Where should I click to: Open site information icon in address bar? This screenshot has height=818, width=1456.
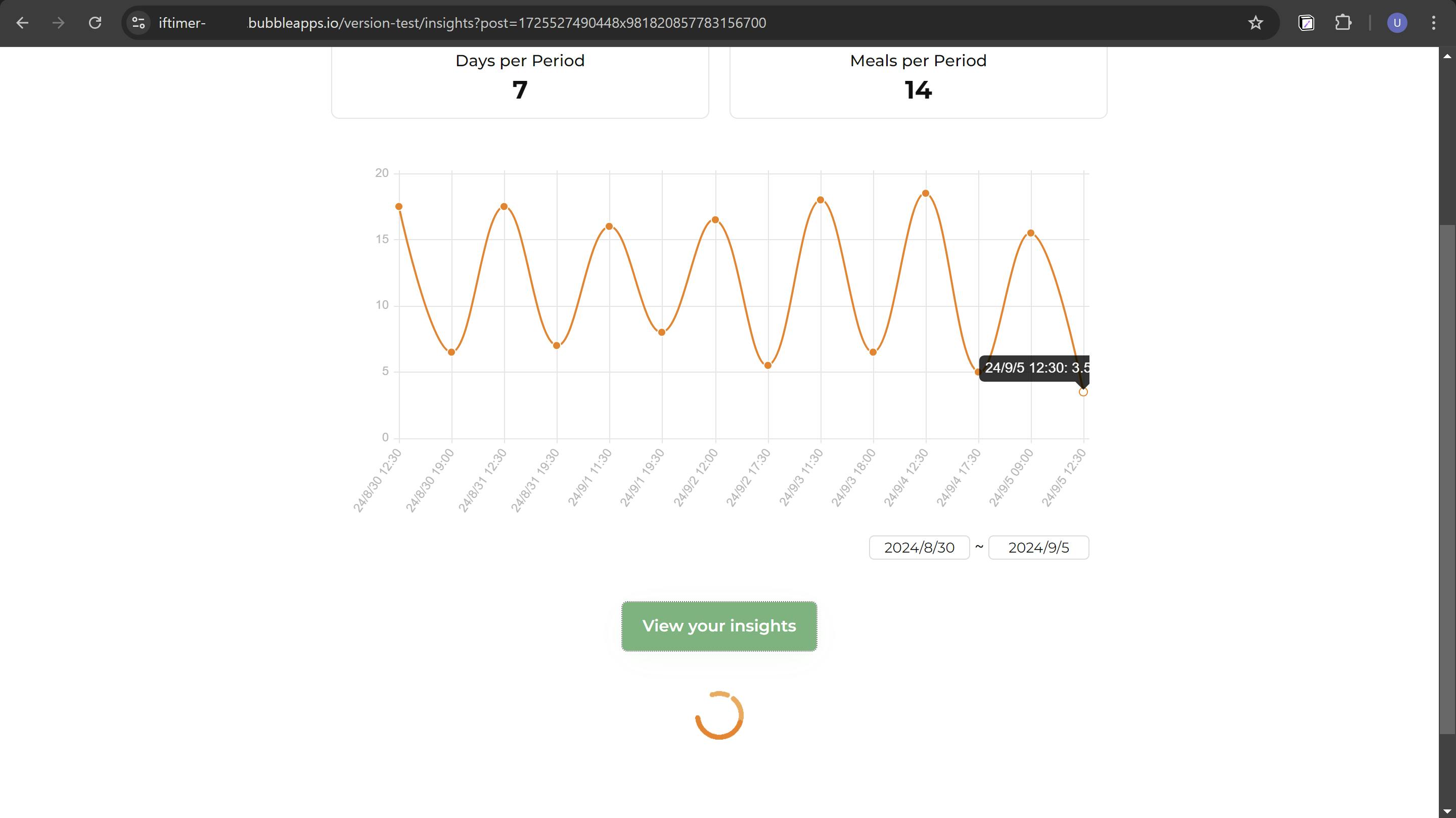[139, 23]
